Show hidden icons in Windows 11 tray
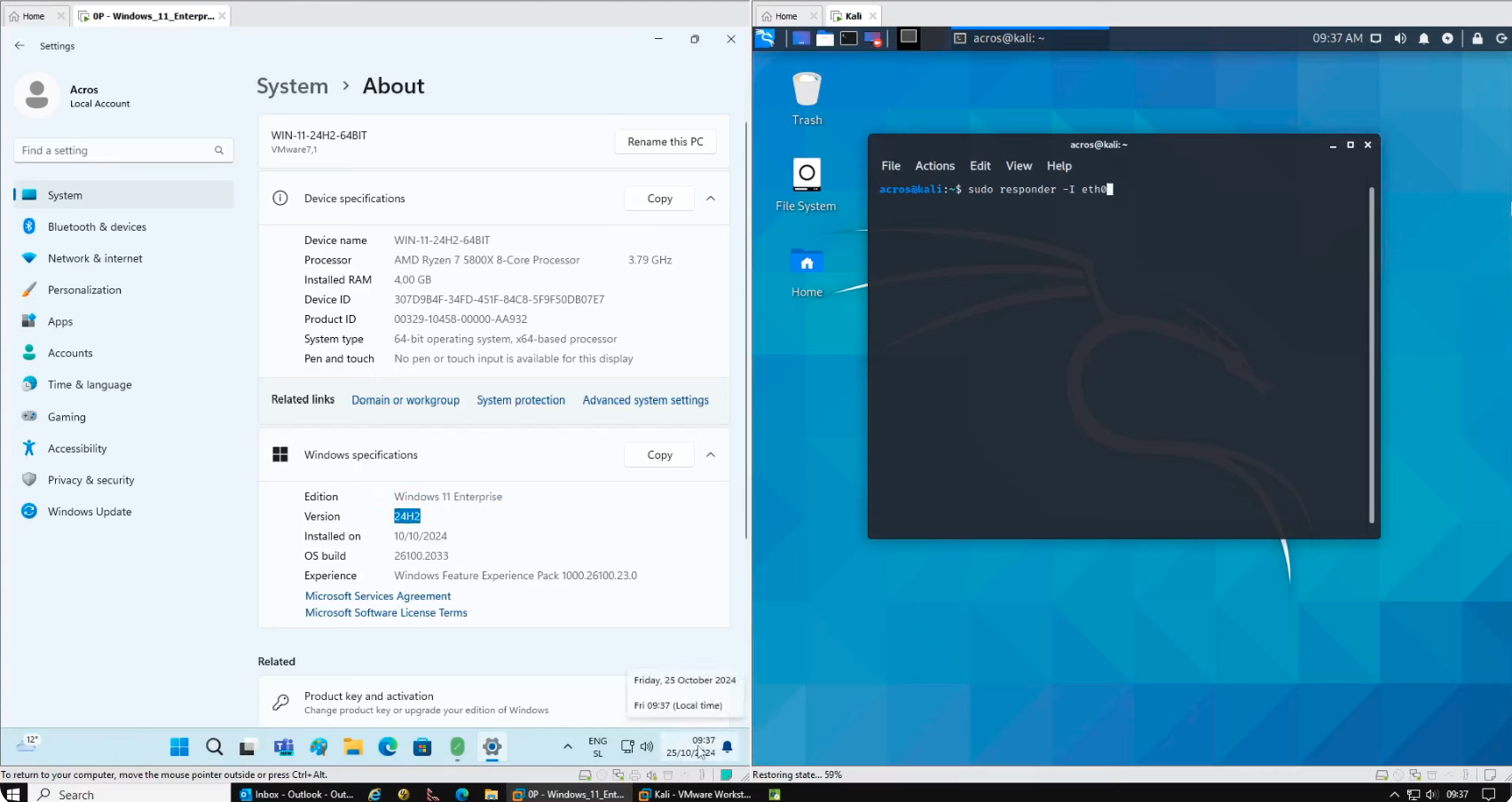This screenshot has width=1512, height=802. point(568,747)
